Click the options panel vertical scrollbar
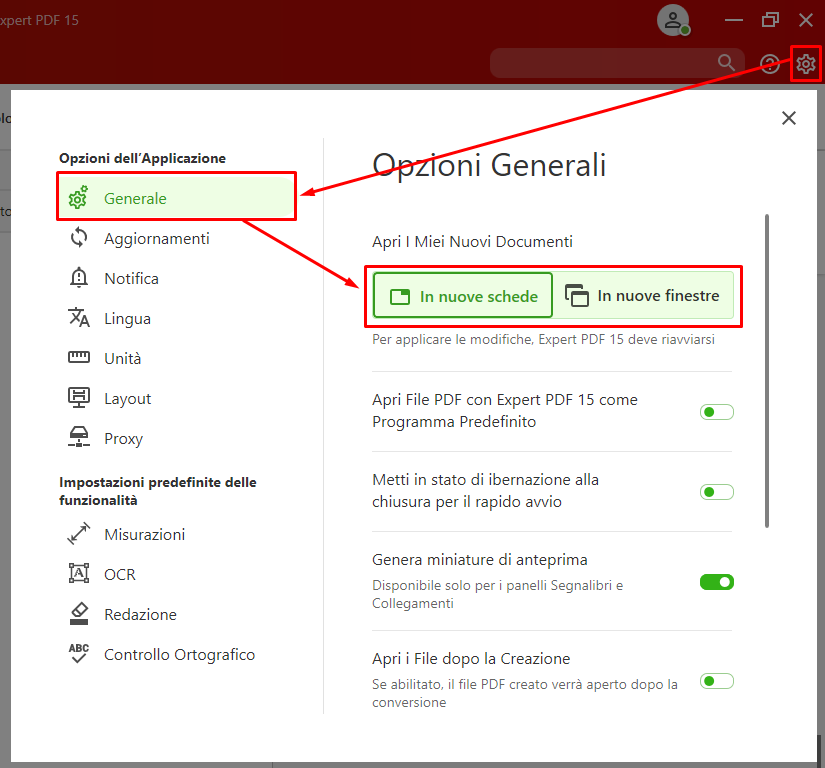 click(767, 370)
